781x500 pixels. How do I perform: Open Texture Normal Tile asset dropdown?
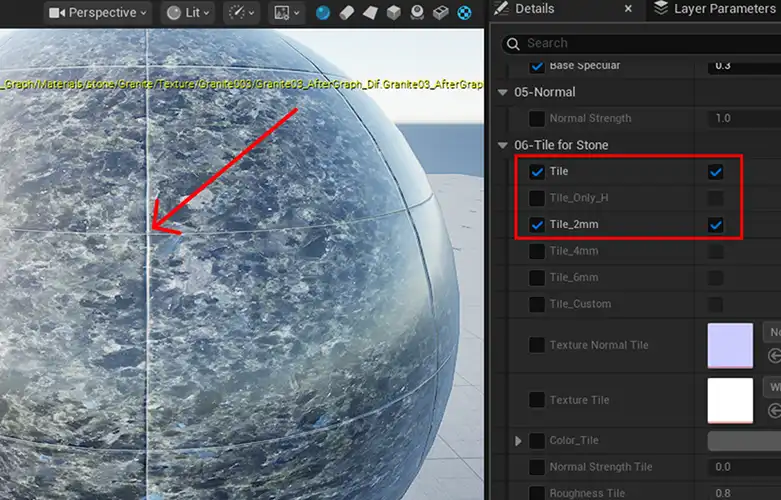click(x=772, y=332)
